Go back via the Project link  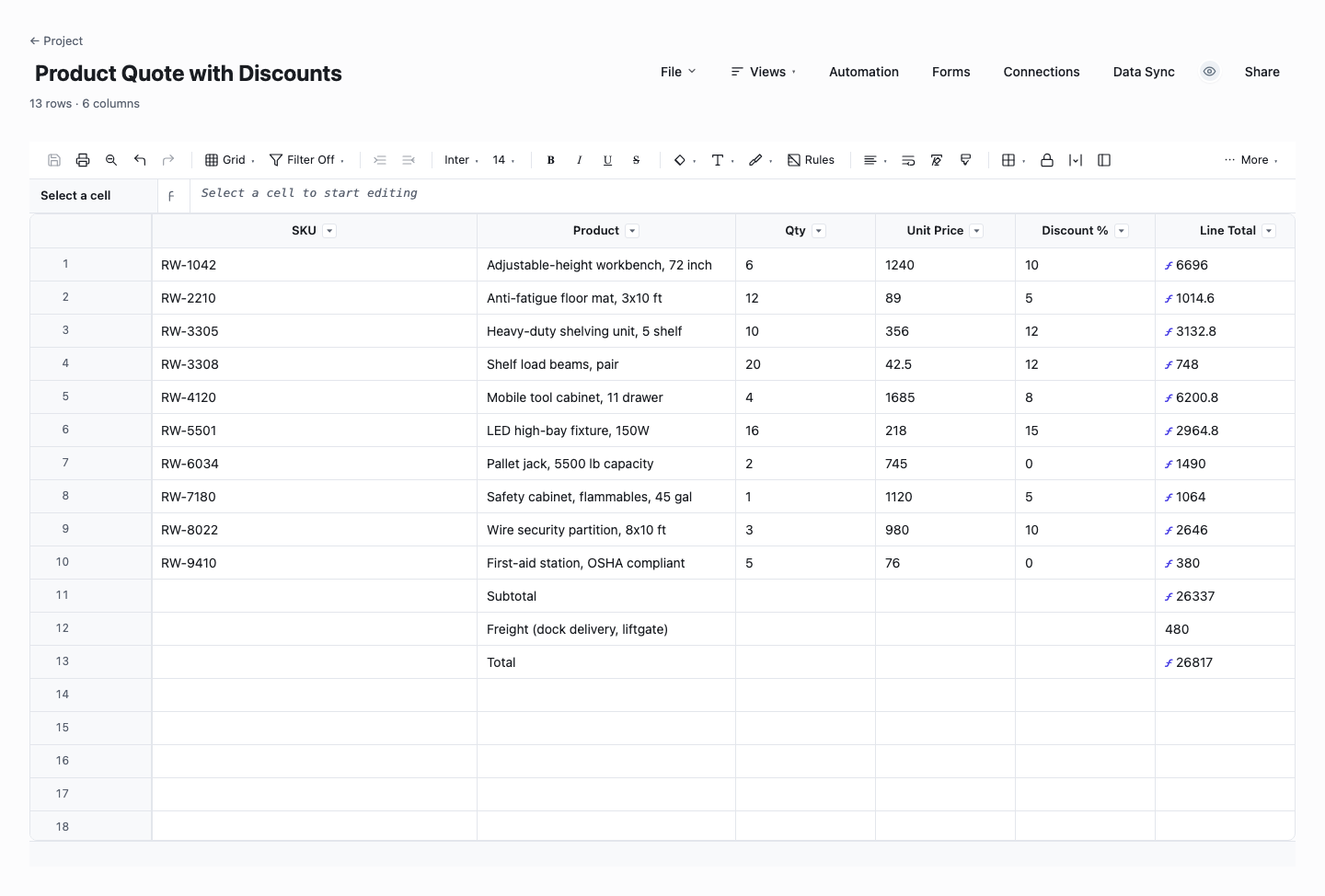point(56,40)
